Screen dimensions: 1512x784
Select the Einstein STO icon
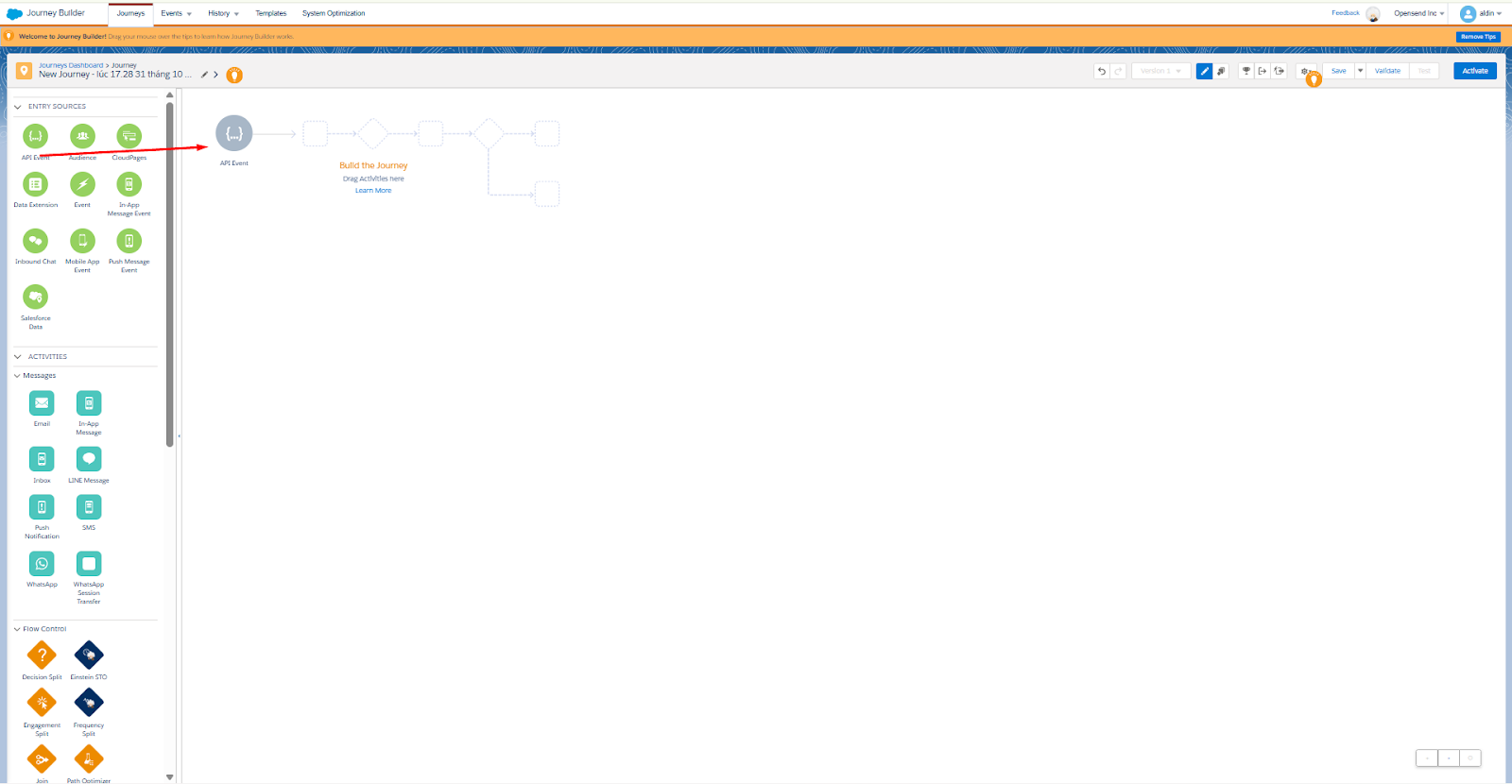(x=89, y=655)
